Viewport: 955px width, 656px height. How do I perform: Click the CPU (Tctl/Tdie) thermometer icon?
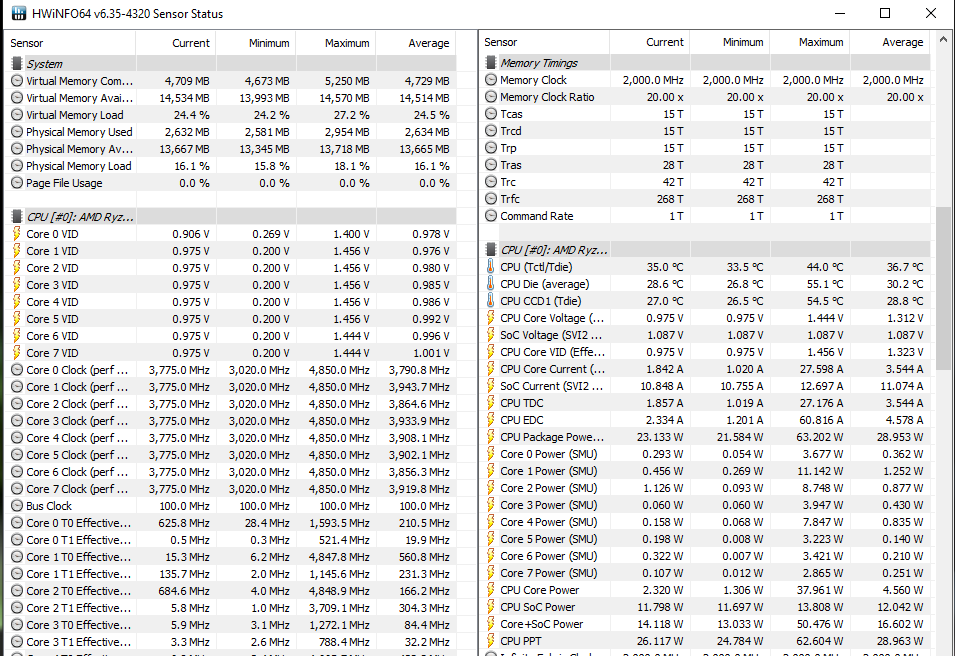click(x=491, y=267)
